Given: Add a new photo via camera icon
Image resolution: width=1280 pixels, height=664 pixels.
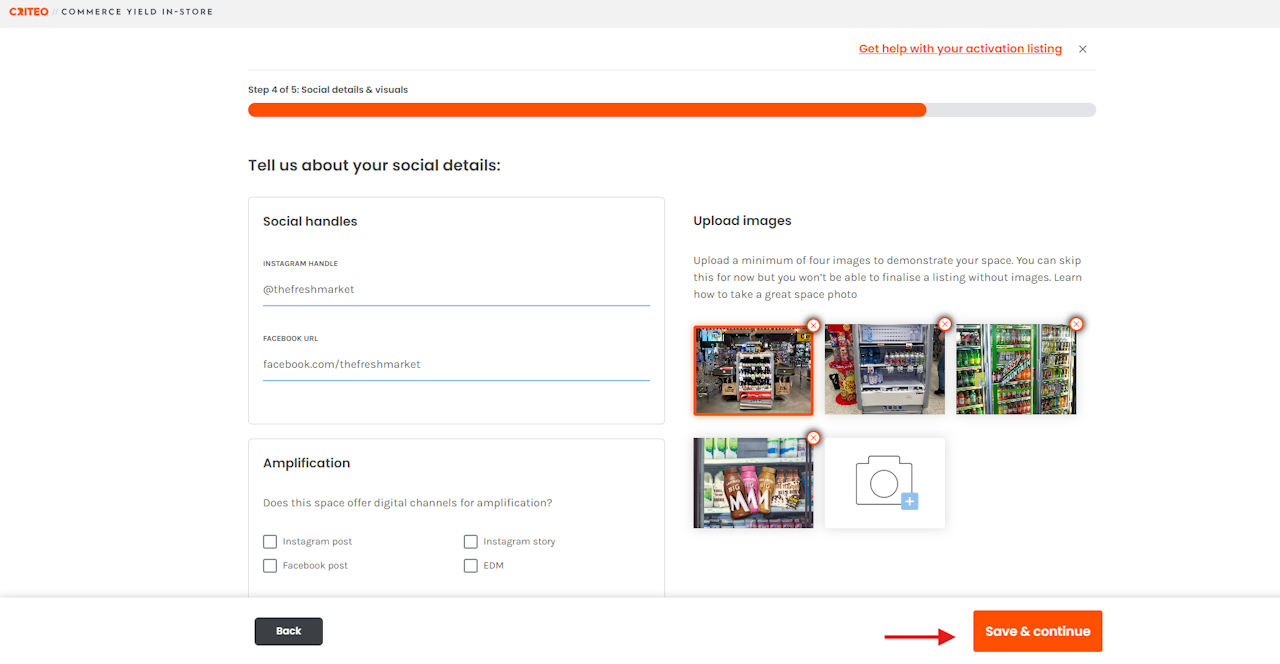Looking at the screenshot, I should point(885,483).
